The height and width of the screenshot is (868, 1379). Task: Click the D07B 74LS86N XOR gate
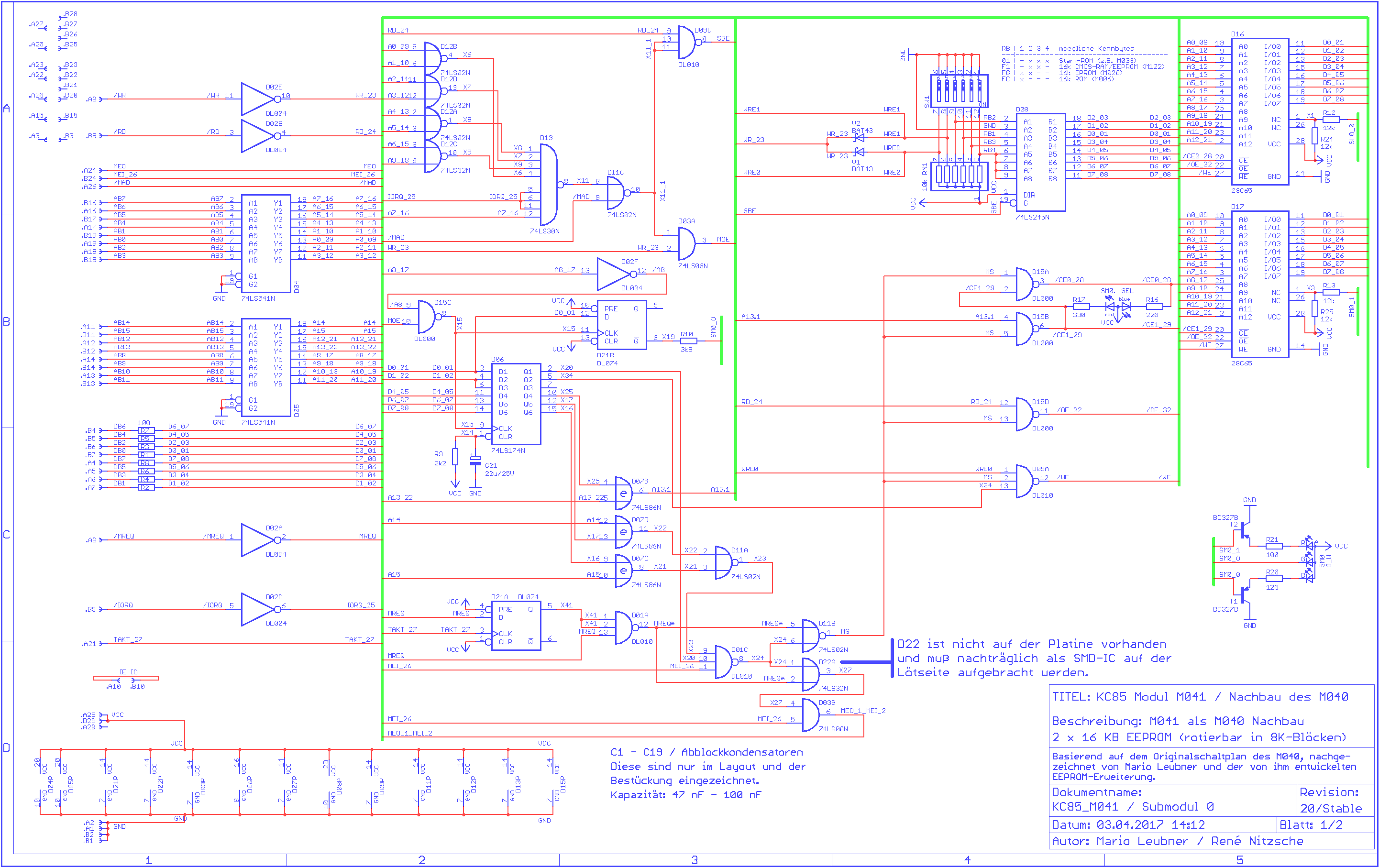(x=624, y=494)
